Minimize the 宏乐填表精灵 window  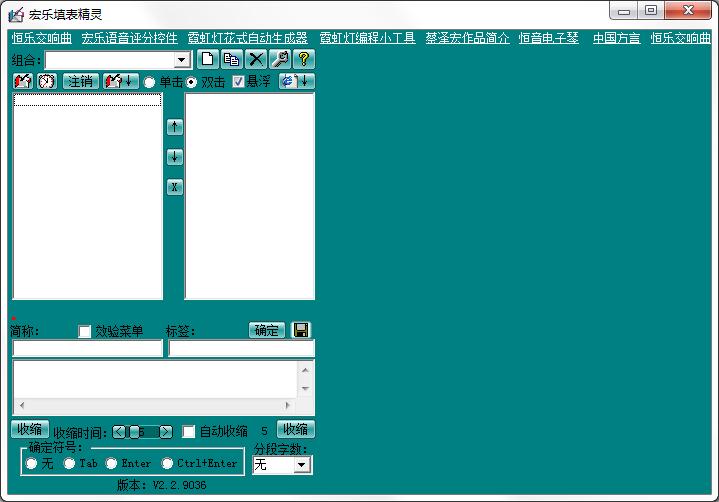[624, 11]
